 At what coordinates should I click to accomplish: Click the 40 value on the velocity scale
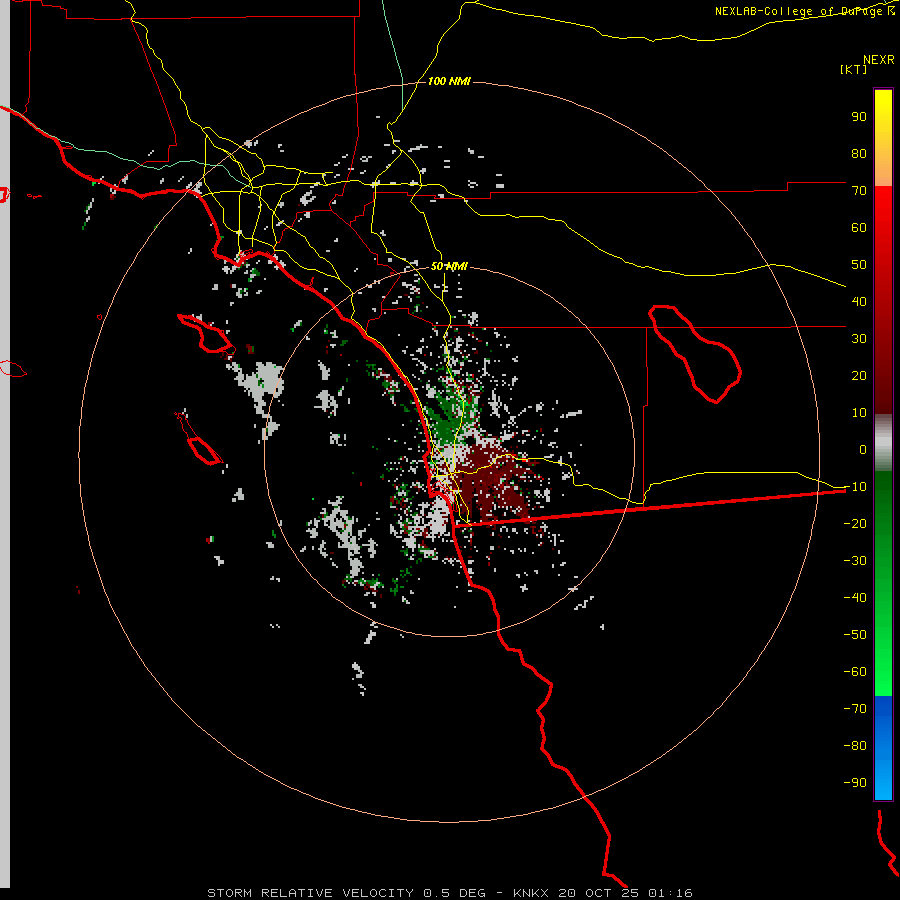click(859, 301)
